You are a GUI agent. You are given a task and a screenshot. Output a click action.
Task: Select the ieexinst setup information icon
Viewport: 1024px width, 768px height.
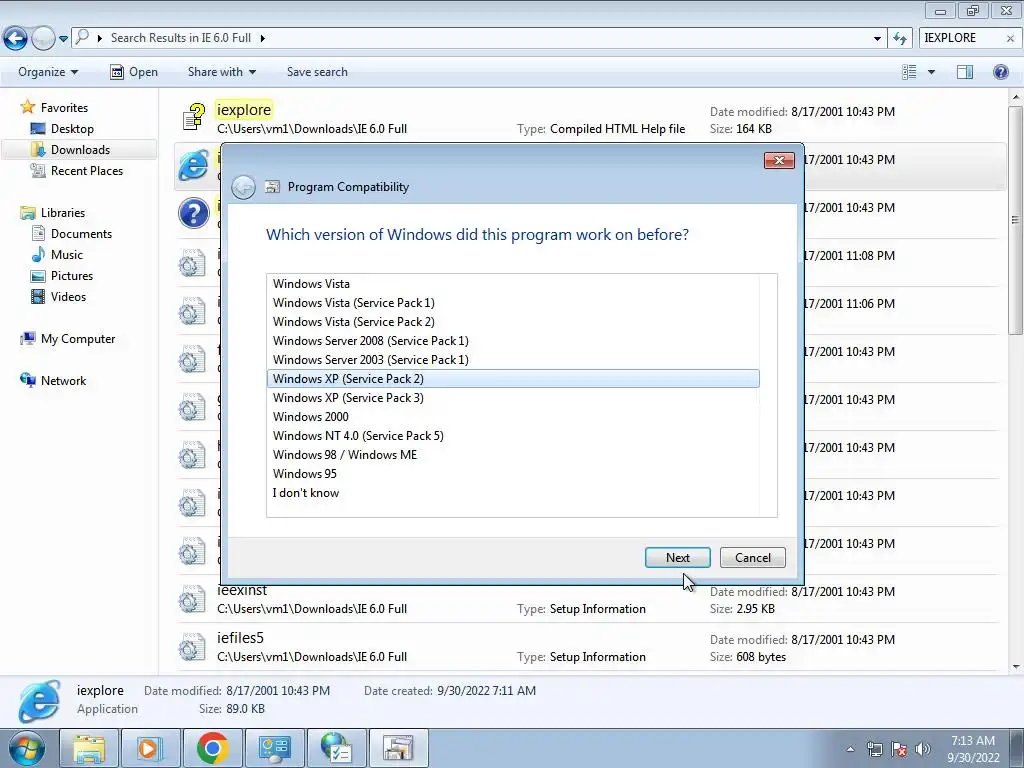(192, 600)
